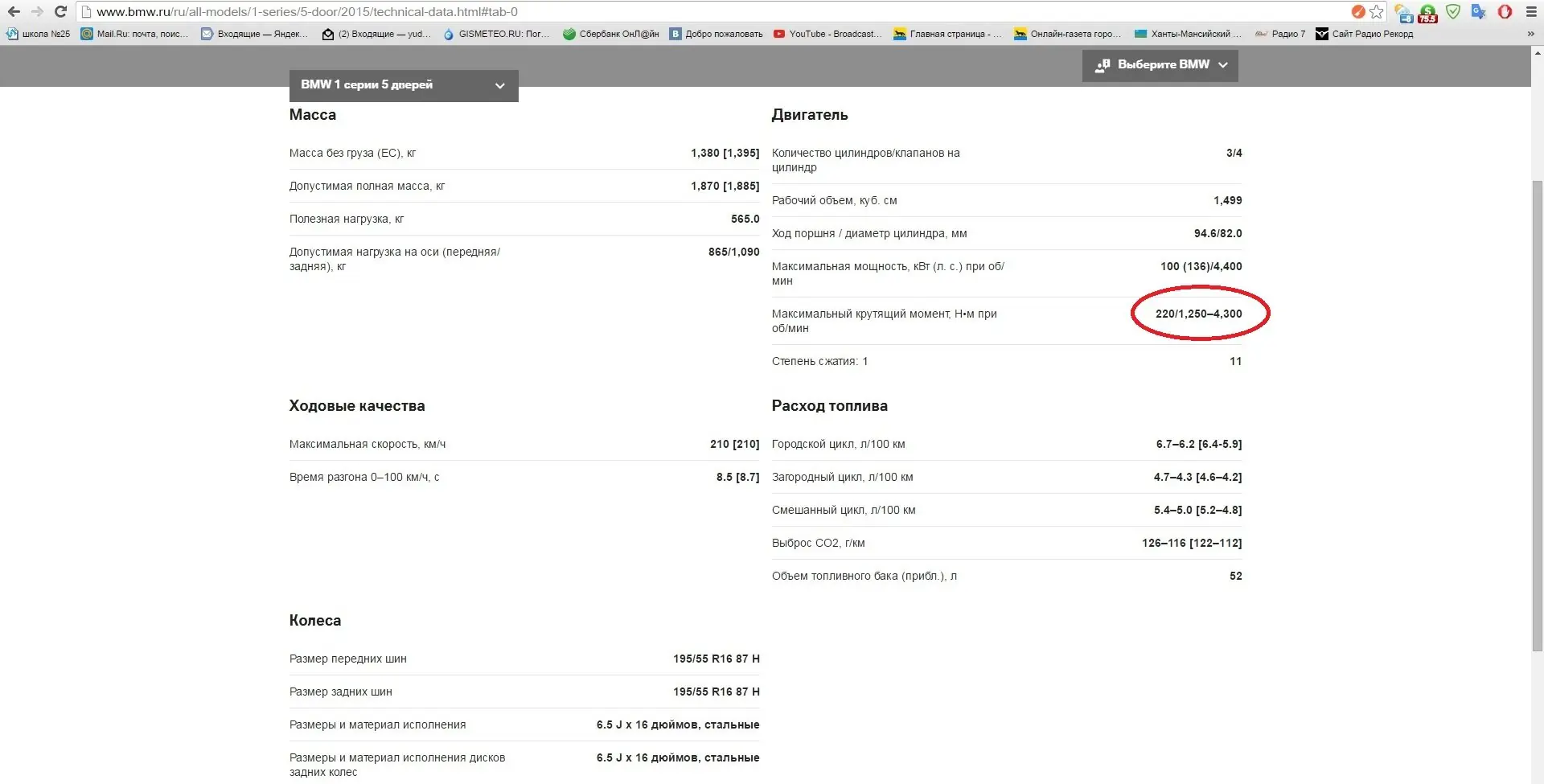Open the Google Translate extension
The height and width of the screenshot is (784, 1544).
pyautogui.click(x=1478, y=11)
